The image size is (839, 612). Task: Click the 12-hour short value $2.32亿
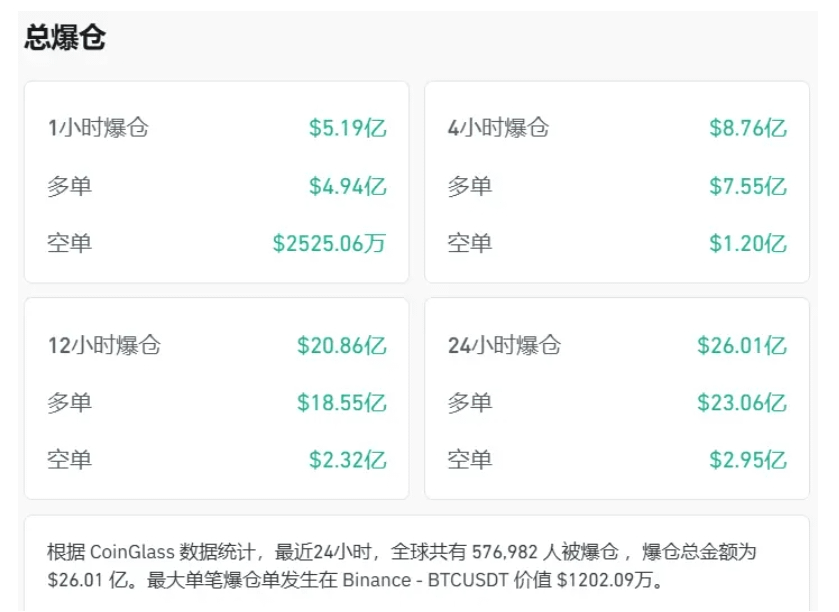[x=347, y=460]
